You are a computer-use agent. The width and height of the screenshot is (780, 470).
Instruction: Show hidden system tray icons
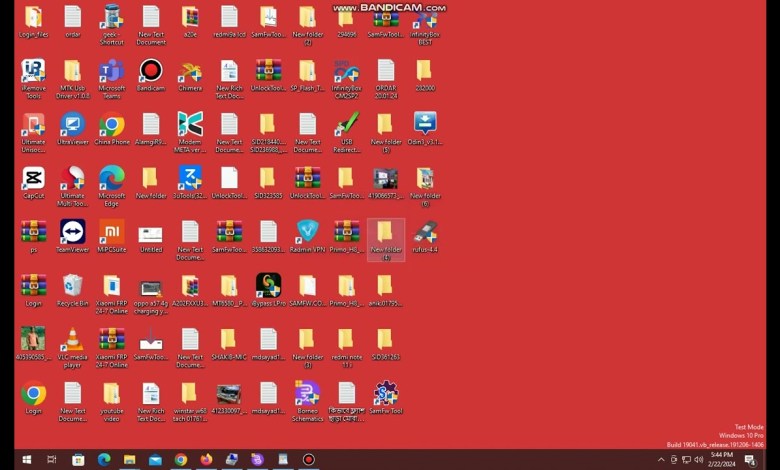click(x=661, y=460)
